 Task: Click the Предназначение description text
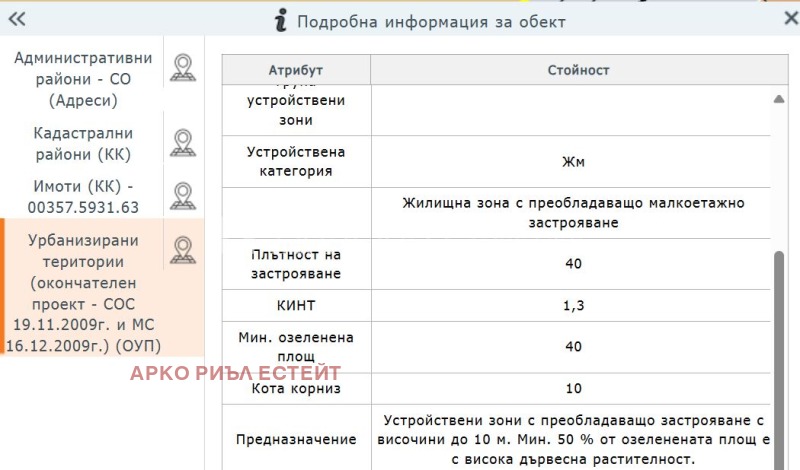point(572,440)
